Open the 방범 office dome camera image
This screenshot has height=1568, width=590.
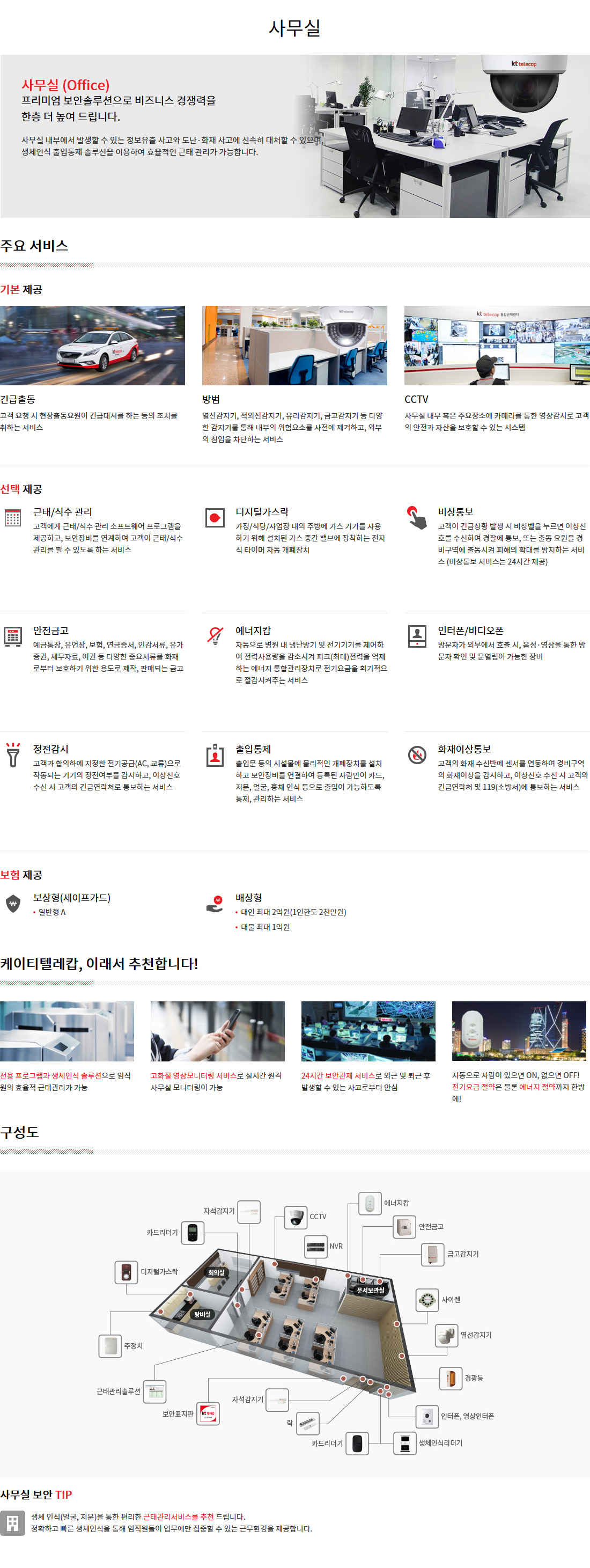(294, 345)
